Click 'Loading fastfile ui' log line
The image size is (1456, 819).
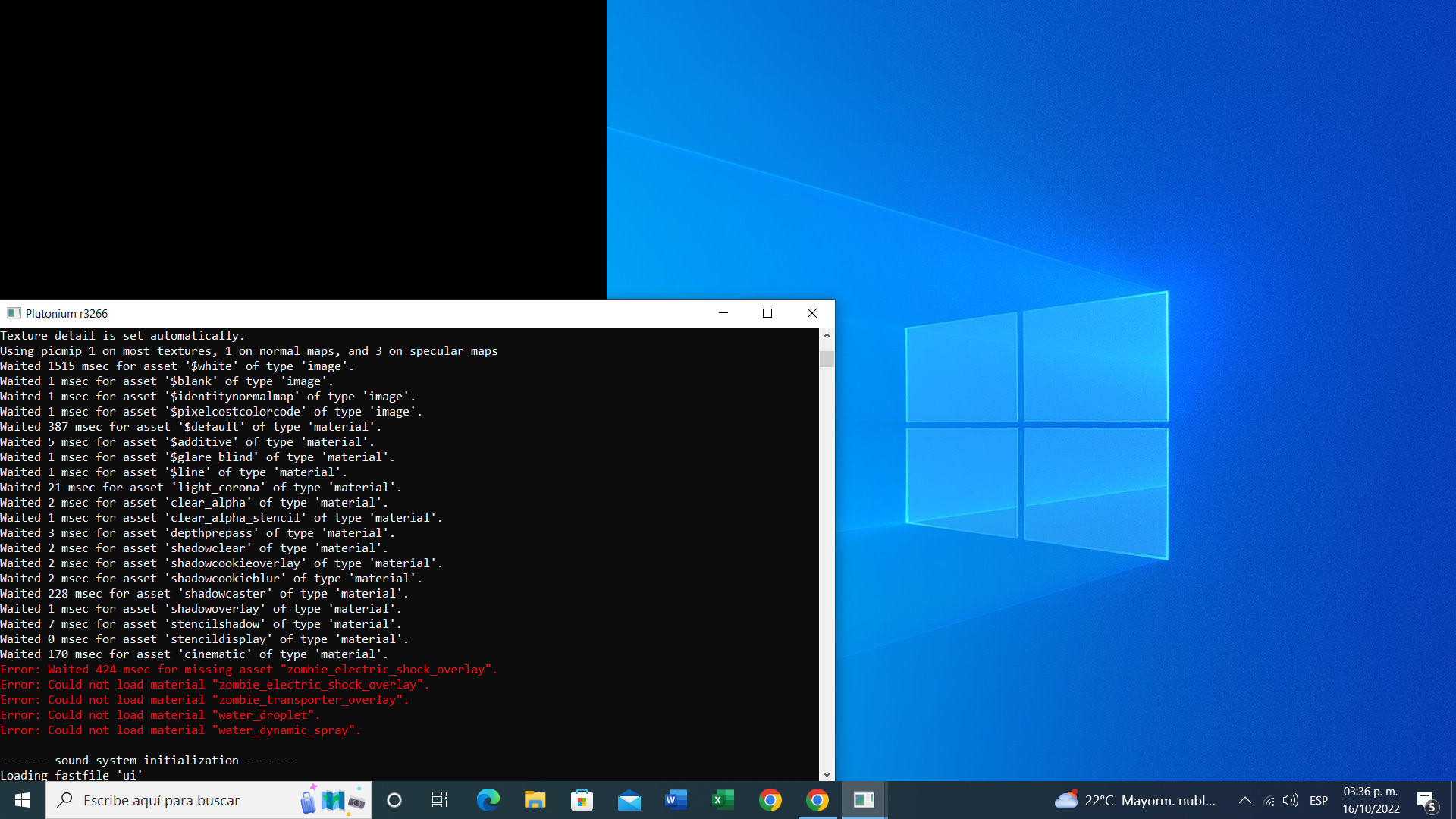[71, 775]
